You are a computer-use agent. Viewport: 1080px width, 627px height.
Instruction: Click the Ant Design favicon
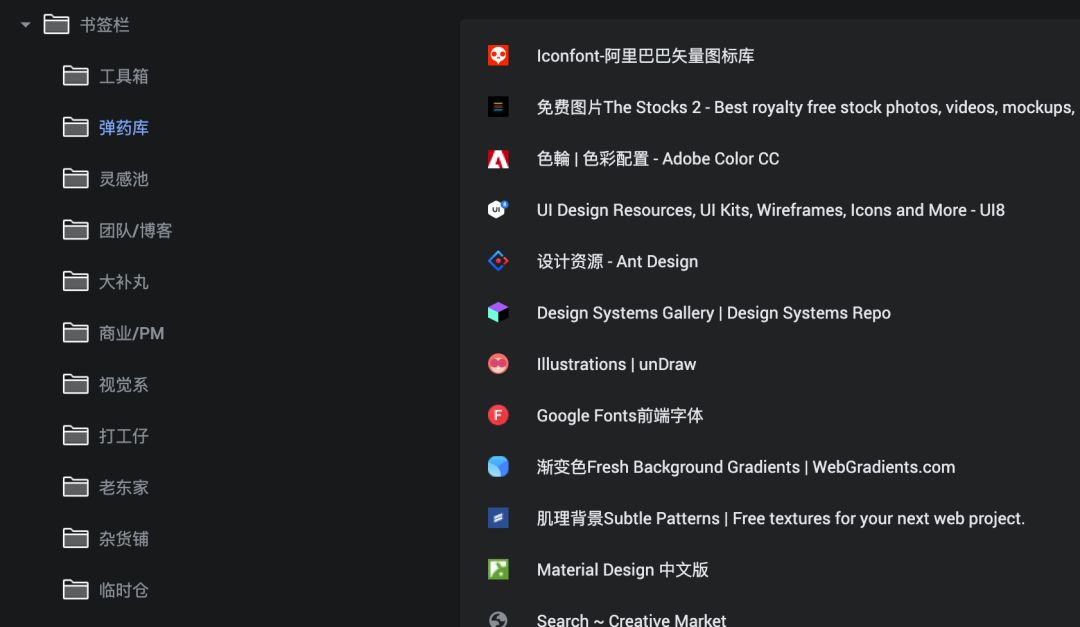tap(498, 261)
